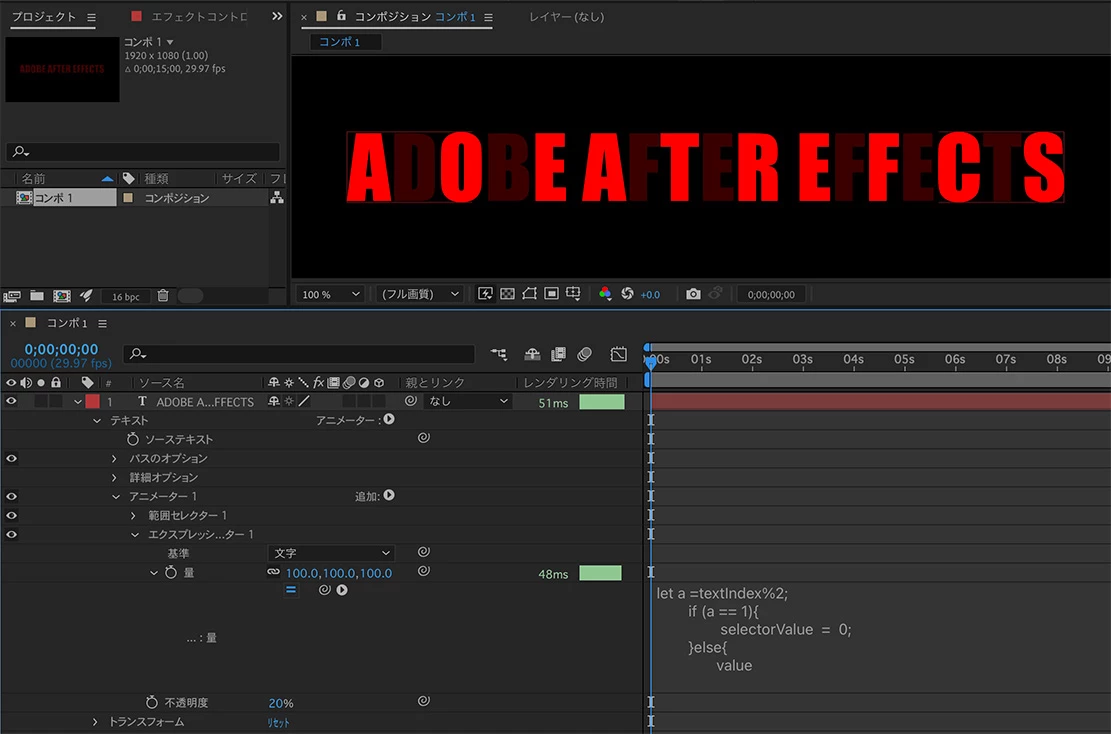1111x734 pixels.
Task: Click the timeline search field
Action: 298,354
